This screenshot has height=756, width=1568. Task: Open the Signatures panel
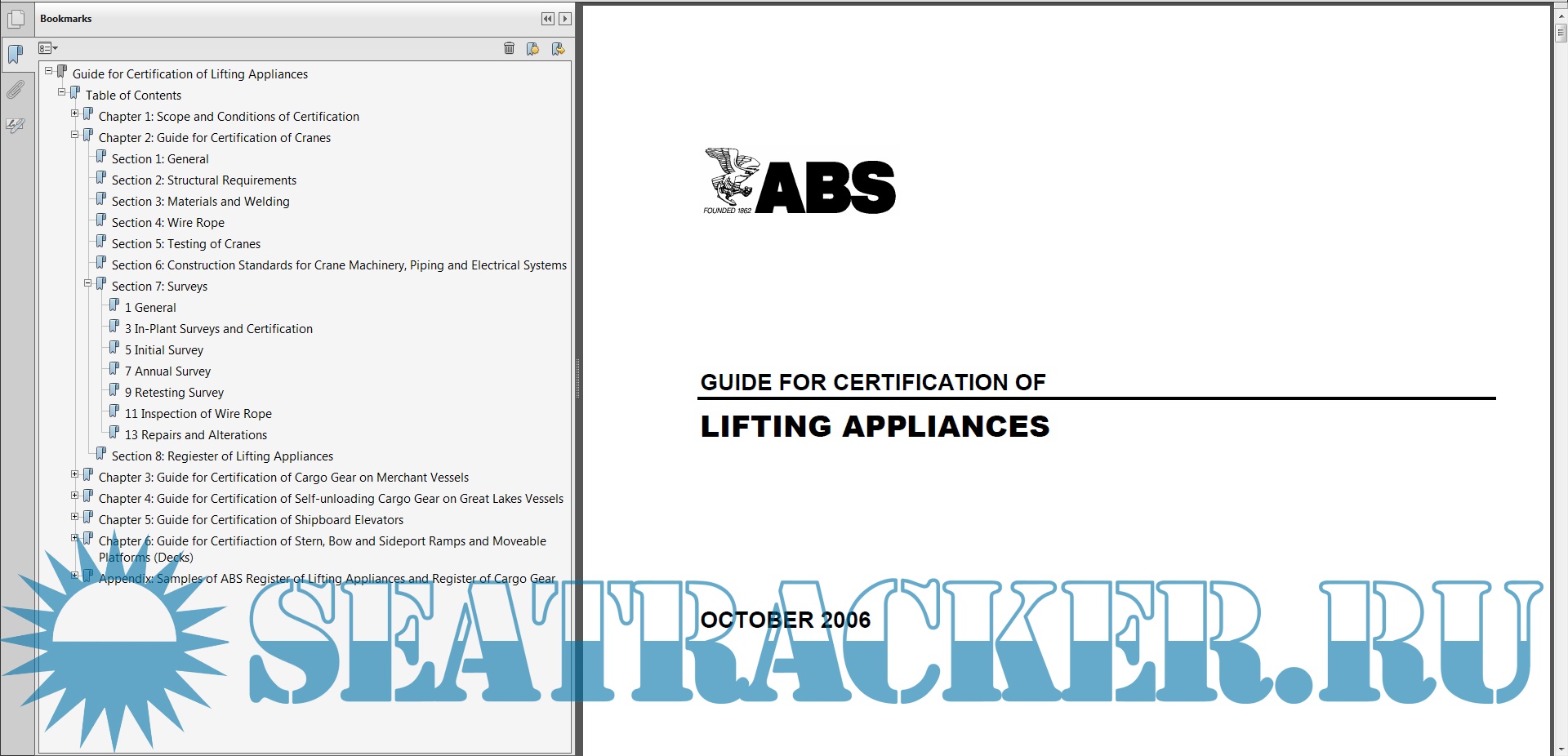coord(16,125)
